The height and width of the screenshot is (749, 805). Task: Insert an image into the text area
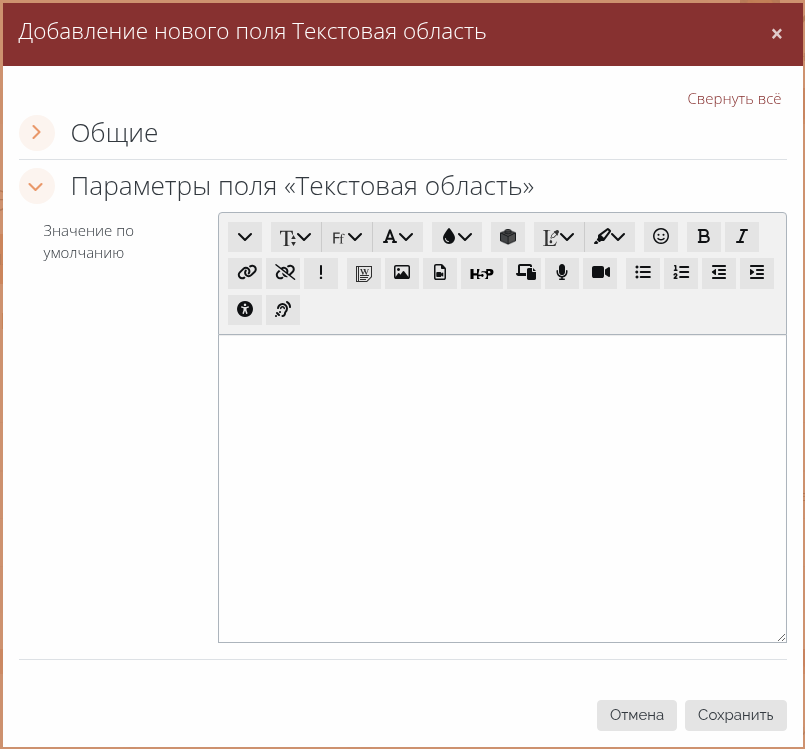coord(401,273)
